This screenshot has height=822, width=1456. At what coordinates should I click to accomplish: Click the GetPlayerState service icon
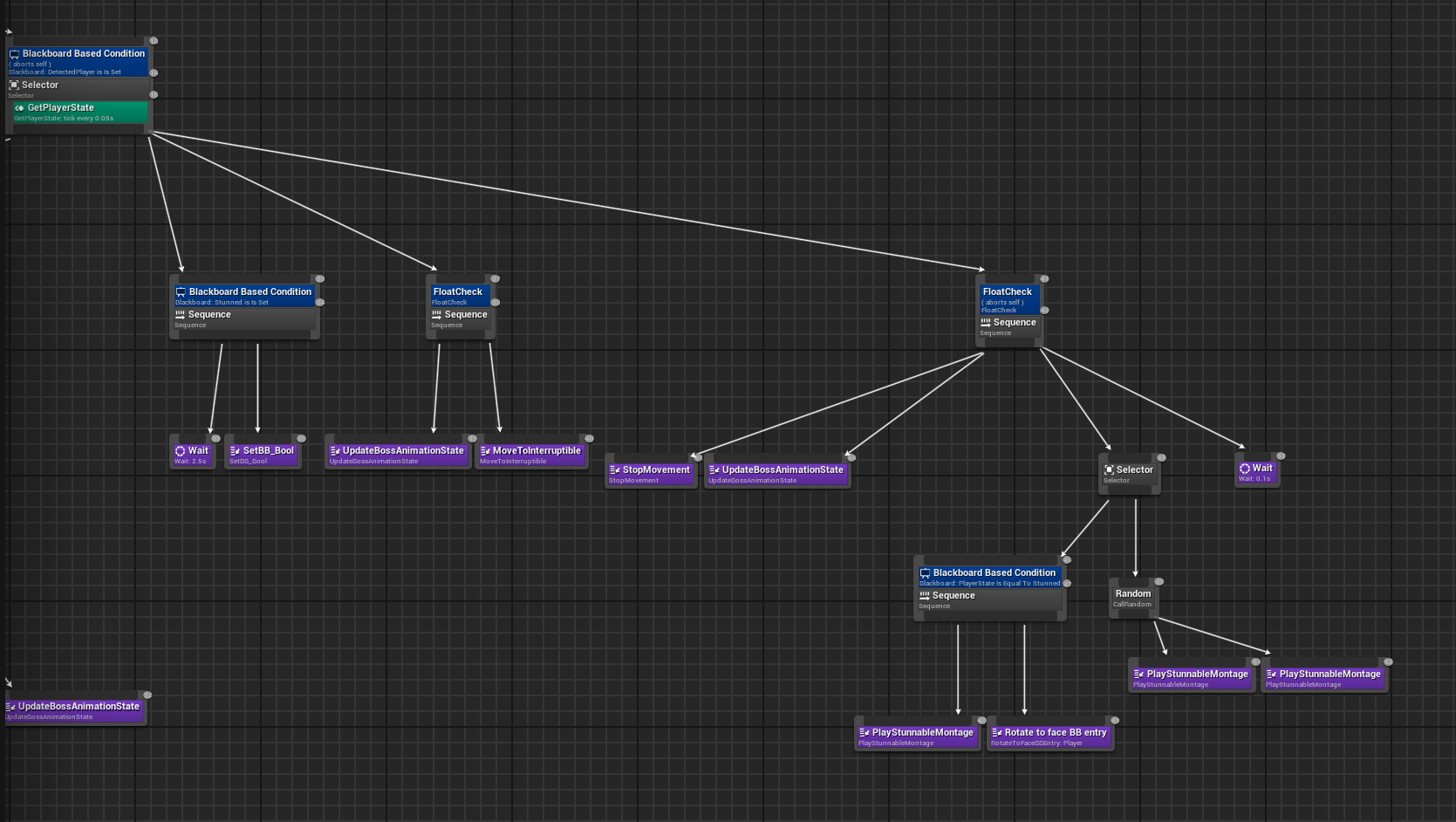tap(19, 108)
